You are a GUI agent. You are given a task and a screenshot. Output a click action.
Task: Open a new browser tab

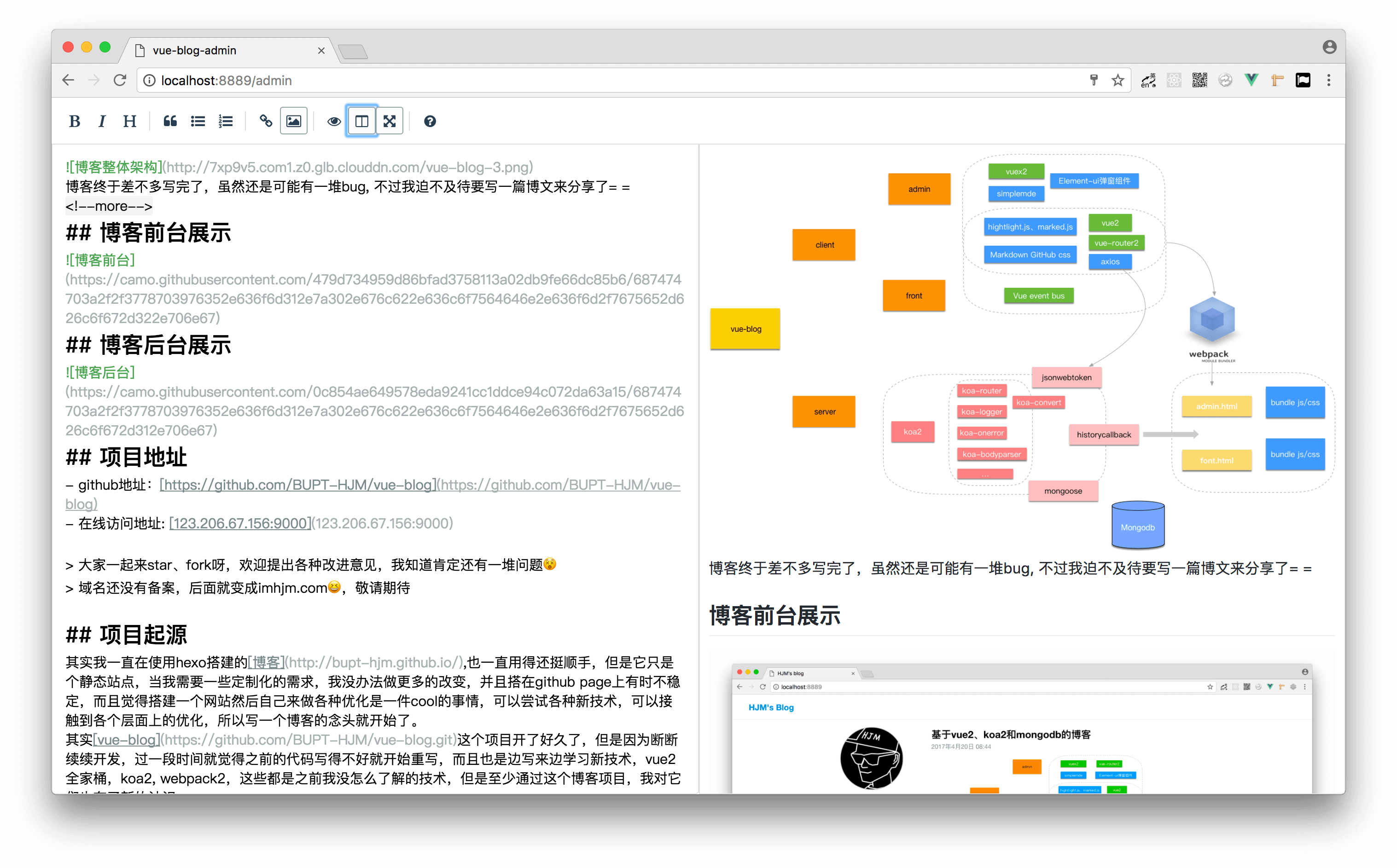point(353,52)
